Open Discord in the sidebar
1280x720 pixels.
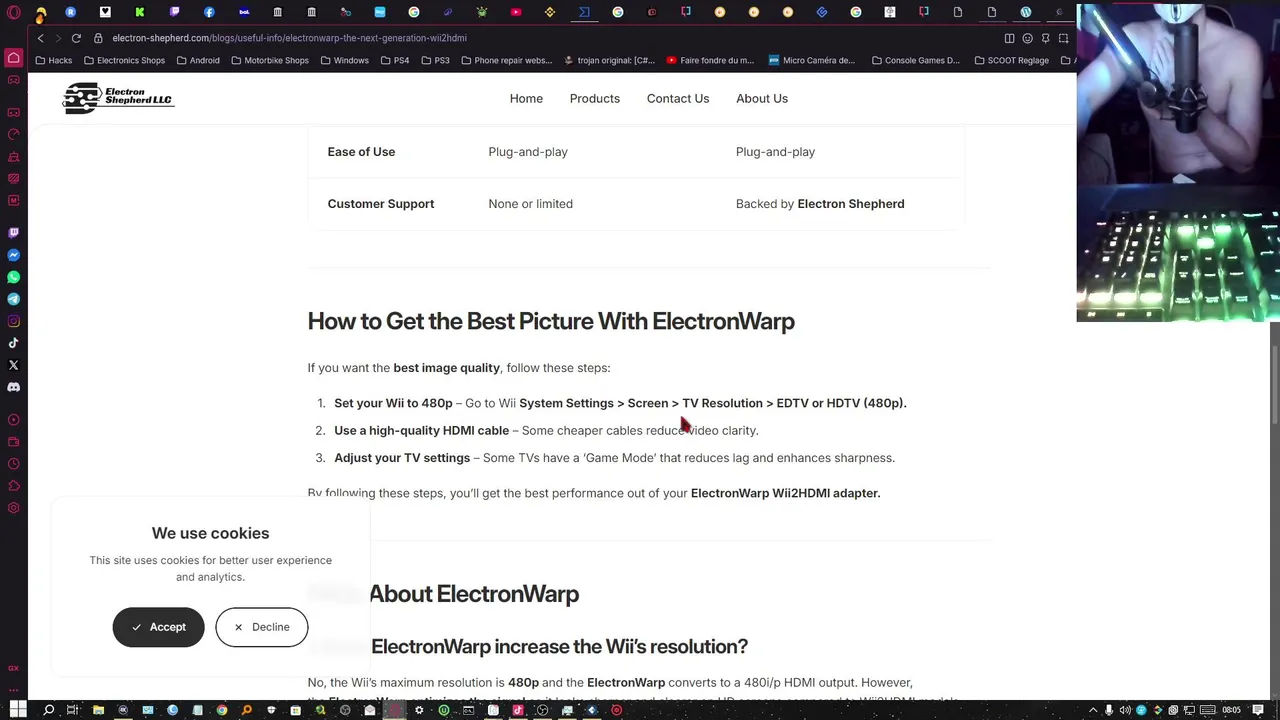click(14, 387)
